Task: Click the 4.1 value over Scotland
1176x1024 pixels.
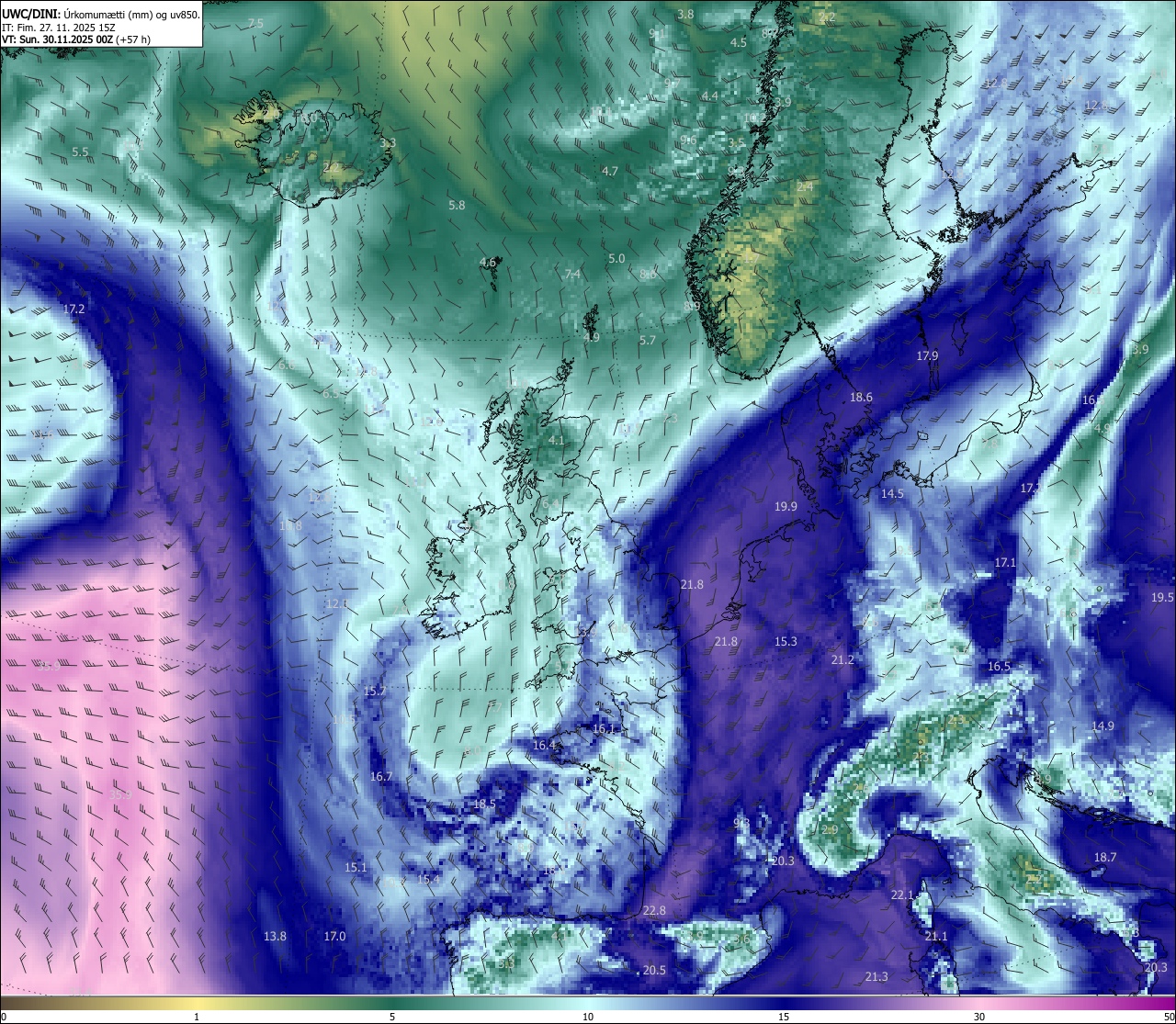Action: (556, 441)
